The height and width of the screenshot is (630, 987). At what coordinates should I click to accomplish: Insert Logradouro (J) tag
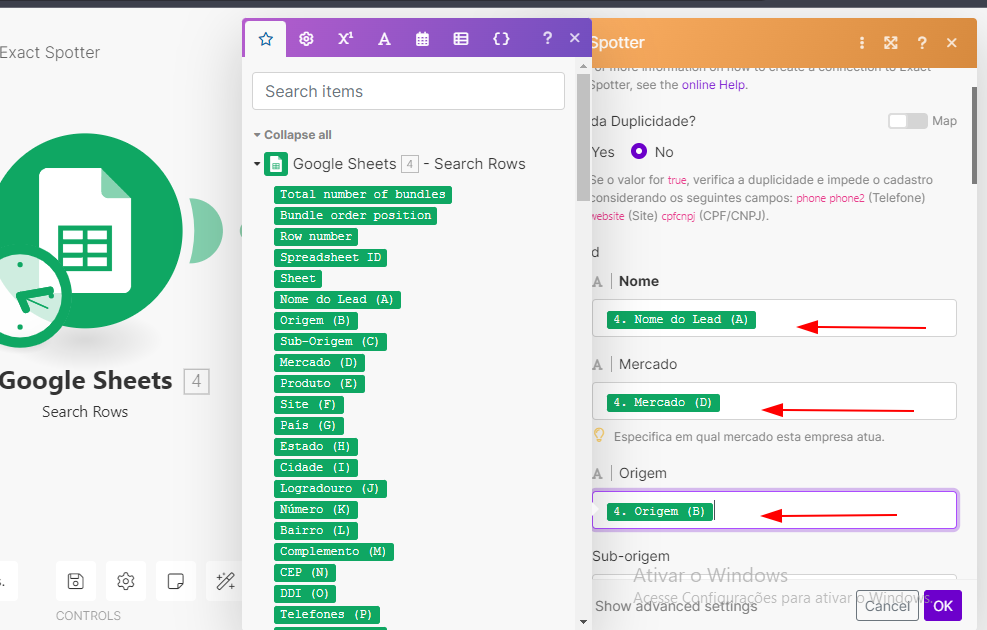tap(330, 488)
